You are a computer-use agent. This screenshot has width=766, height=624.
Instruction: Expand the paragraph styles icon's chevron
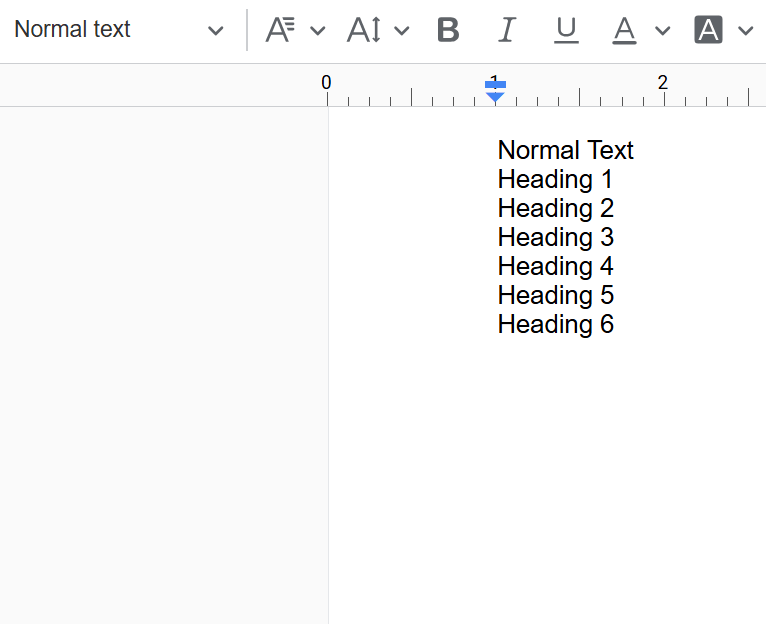click(318, 31)
